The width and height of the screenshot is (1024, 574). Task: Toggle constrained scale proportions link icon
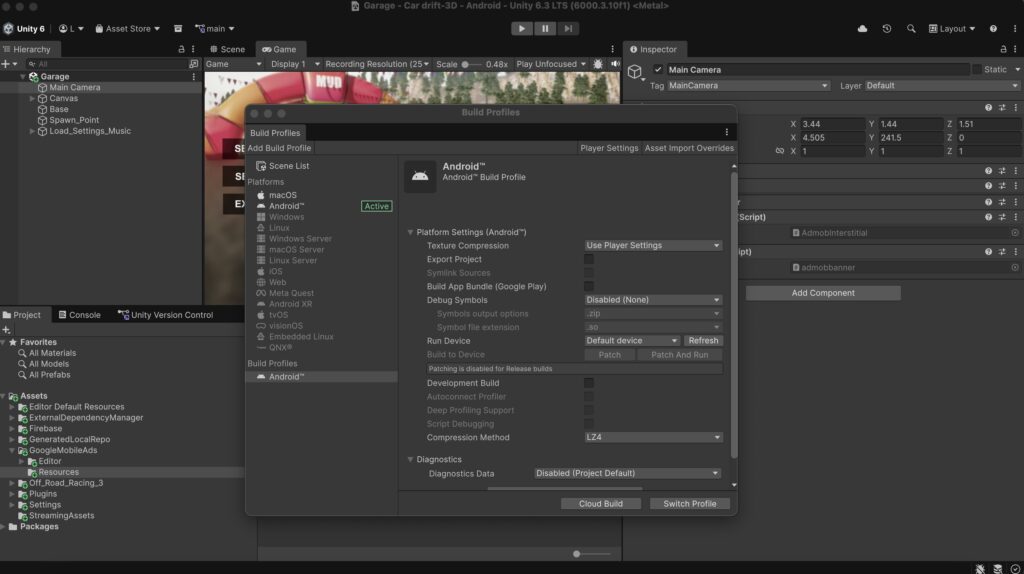coord(779,151)
